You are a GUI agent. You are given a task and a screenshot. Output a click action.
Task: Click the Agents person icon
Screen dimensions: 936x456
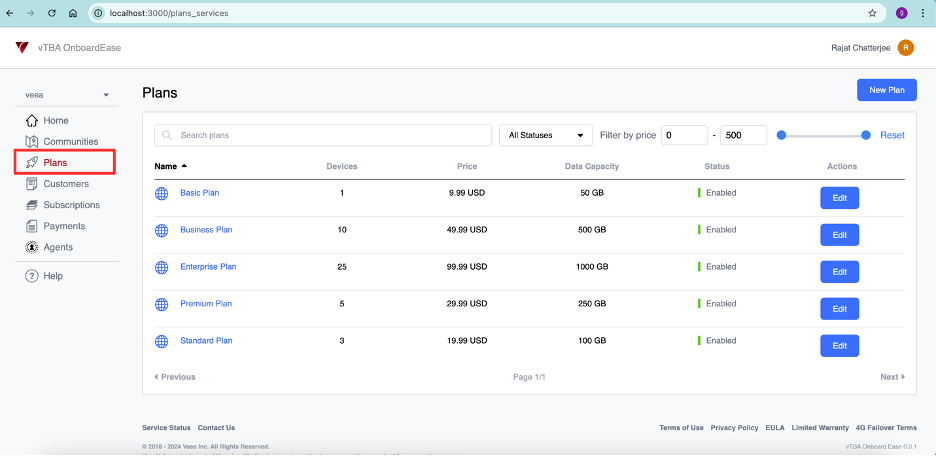click(x=32, y=247)
